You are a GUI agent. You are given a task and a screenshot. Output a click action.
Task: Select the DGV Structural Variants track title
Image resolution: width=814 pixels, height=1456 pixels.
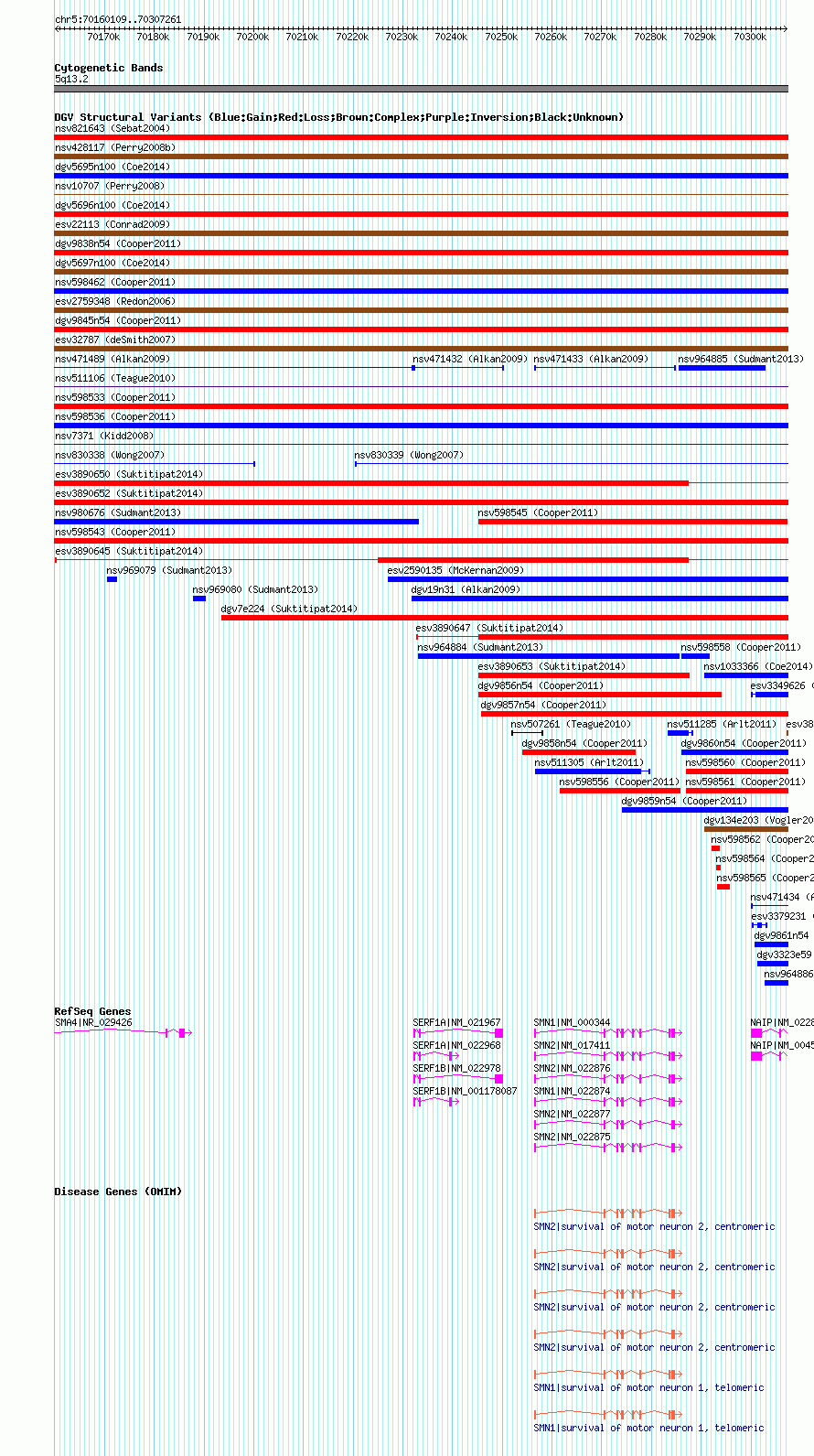click(x=339, y=117)
